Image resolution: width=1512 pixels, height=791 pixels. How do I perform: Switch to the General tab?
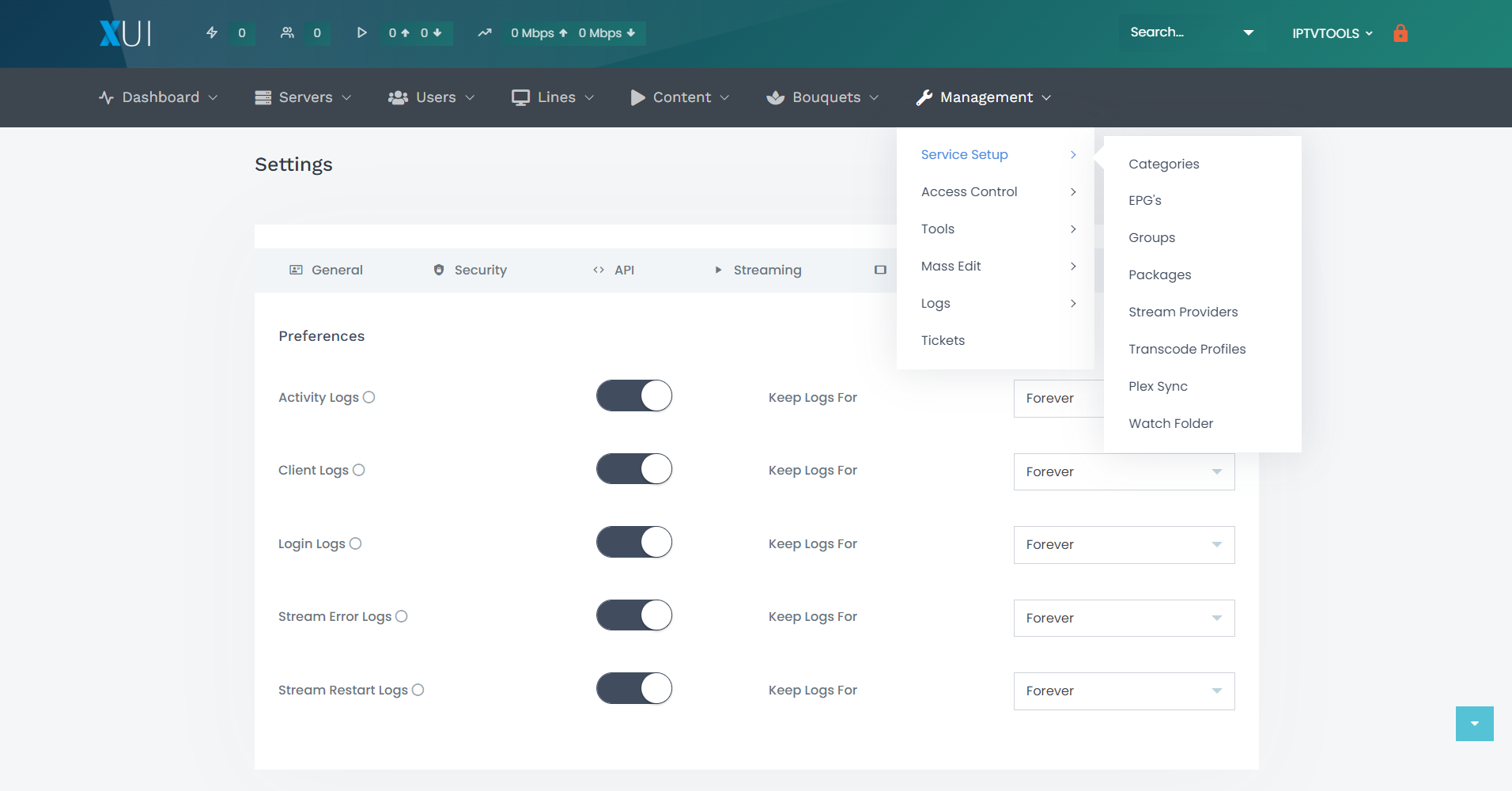pyautogui.click(x=326, y=270)
